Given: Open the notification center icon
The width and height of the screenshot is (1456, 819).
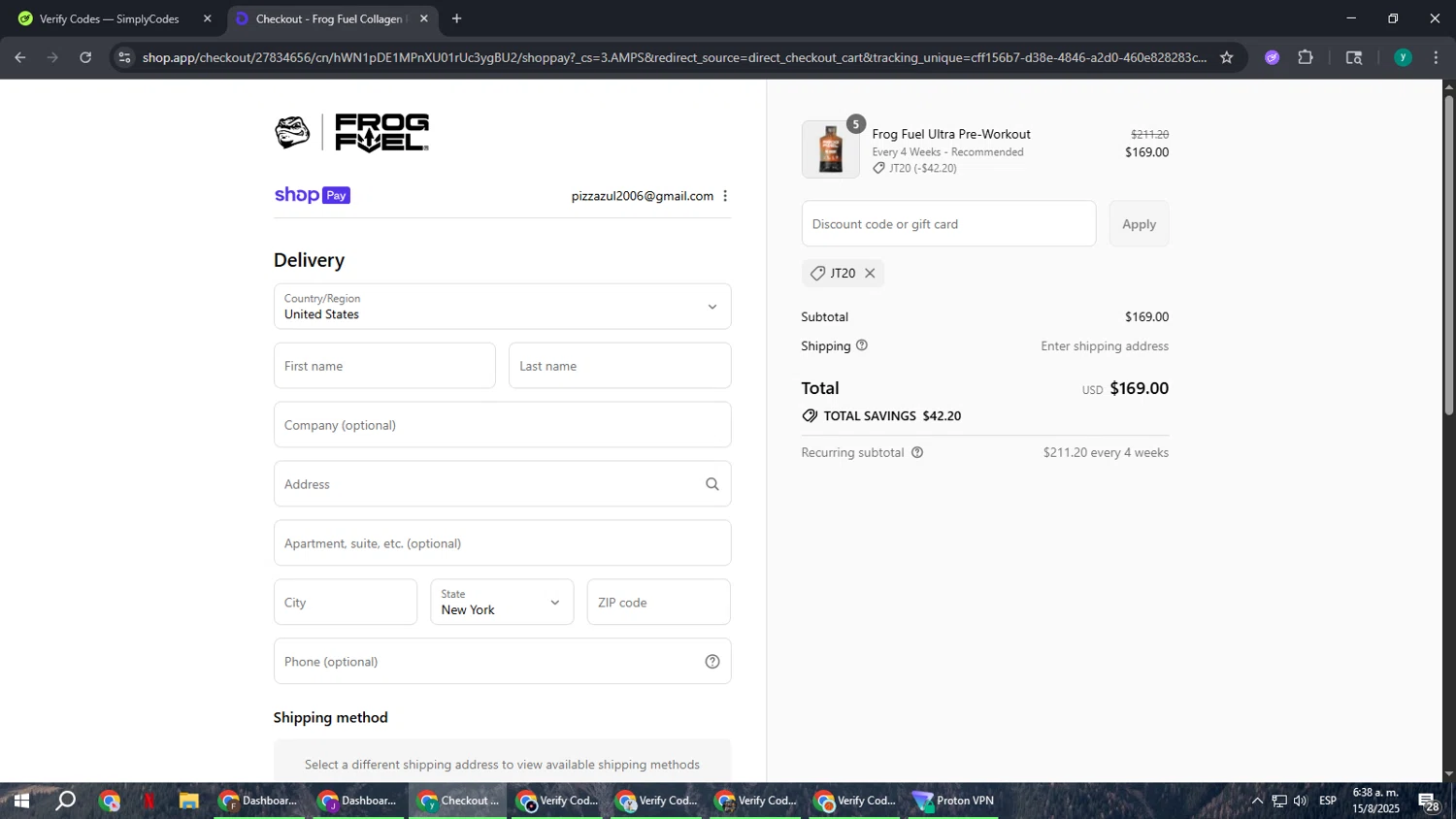Looking at the screenshot, I should coord(1428,802).
